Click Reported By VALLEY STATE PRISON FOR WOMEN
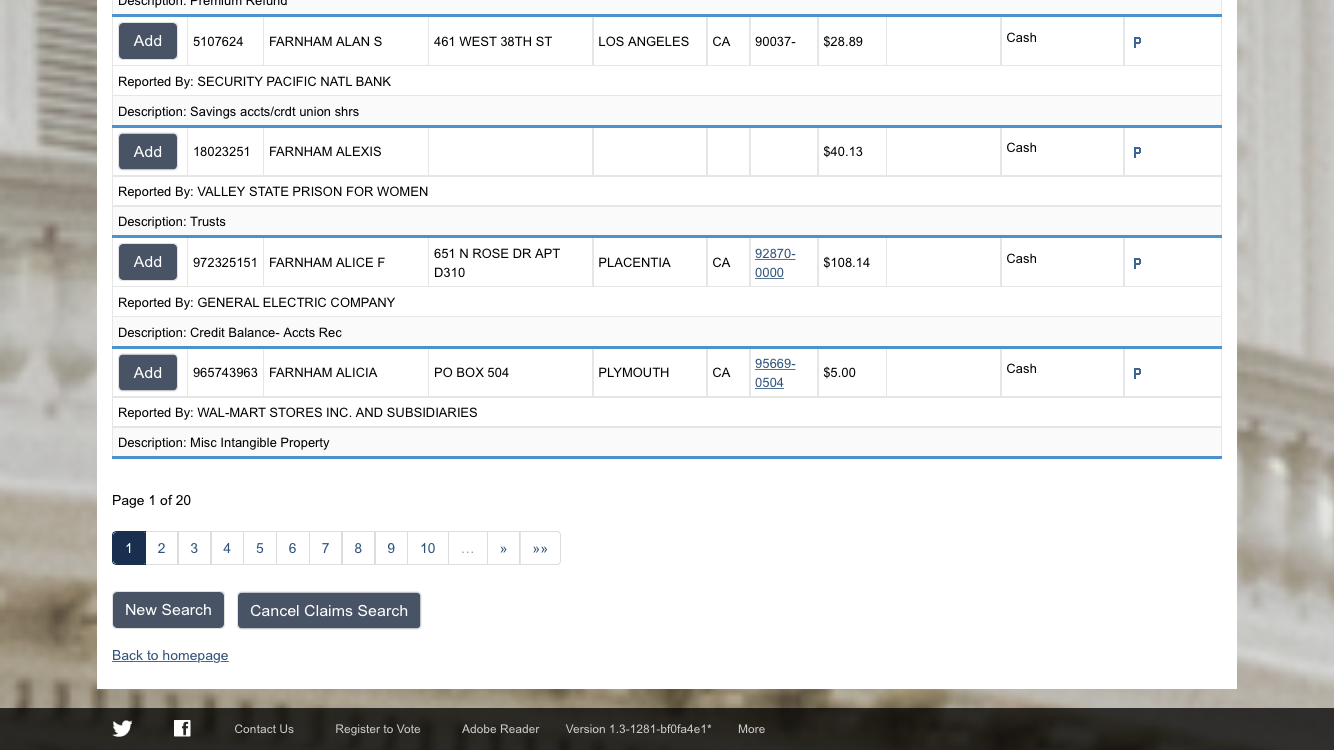1334x750 pixels. (312, 191)
